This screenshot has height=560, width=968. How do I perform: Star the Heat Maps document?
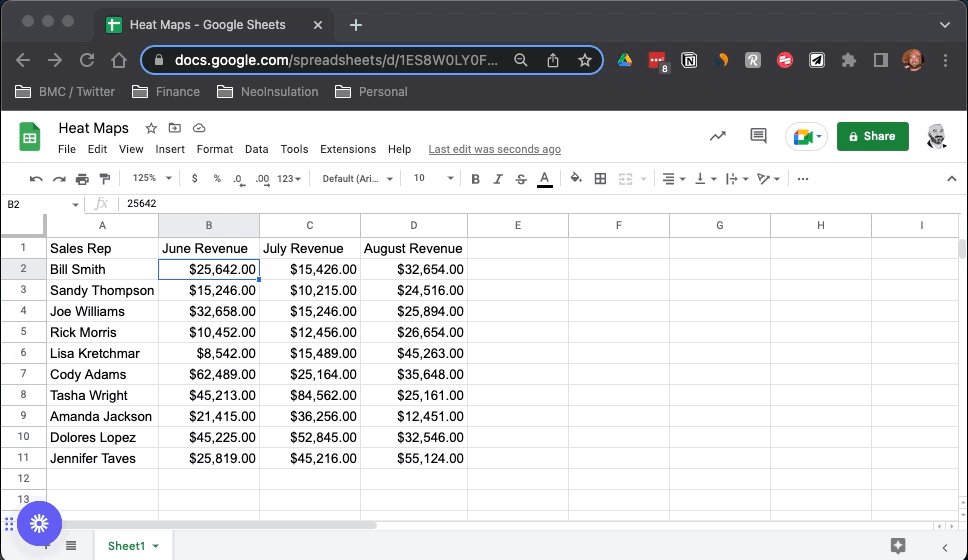[151, 128]
